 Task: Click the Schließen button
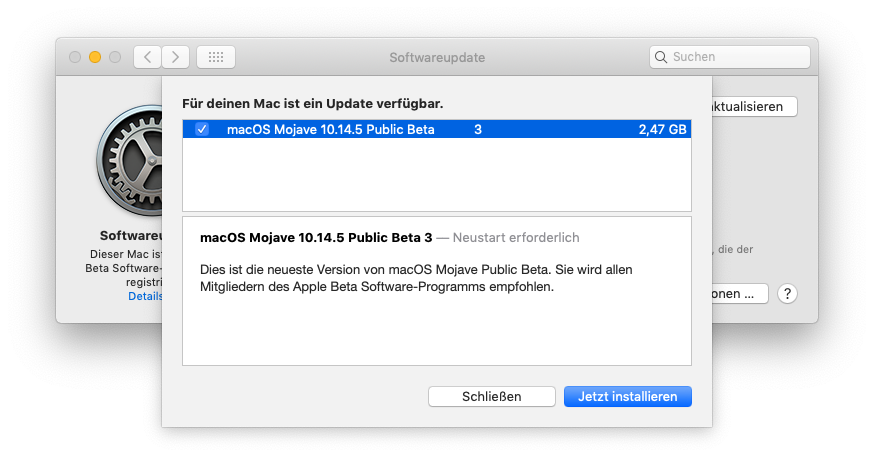(491, 396)
